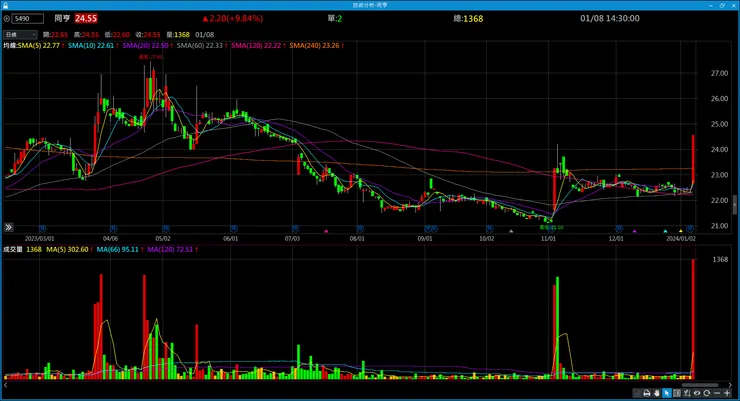Click the monthly marker near 06/01

[x=233, y=229]
